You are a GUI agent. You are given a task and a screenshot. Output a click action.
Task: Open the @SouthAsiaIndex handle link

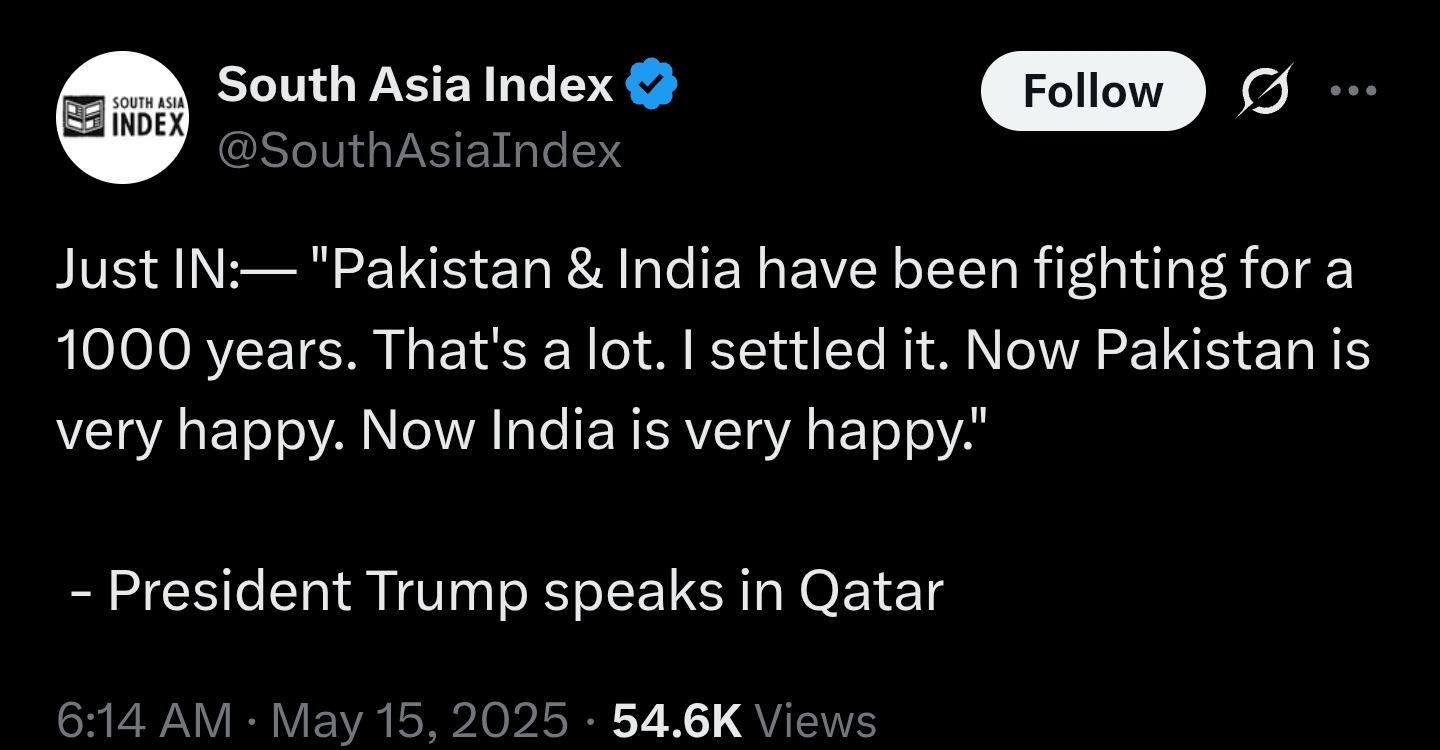[419, 151]
